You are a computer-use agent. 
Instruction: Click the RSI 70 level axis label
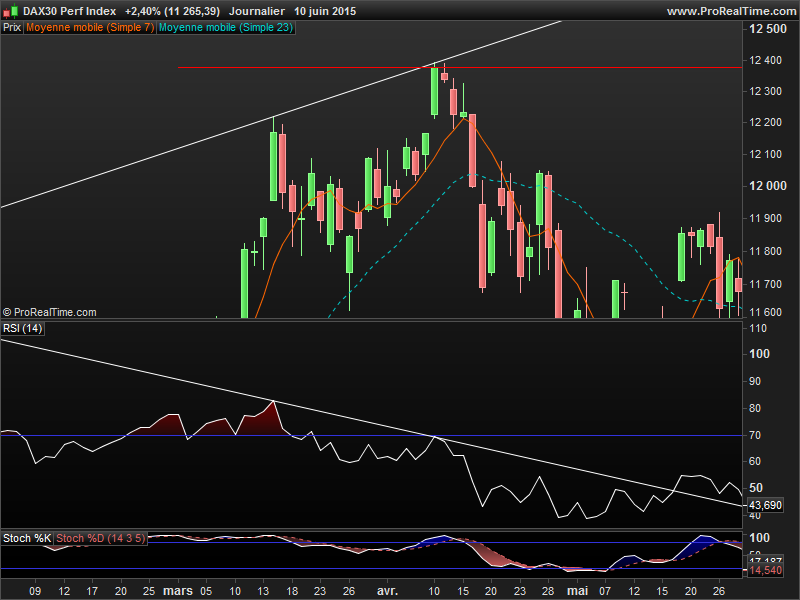[x=755, y=435]
